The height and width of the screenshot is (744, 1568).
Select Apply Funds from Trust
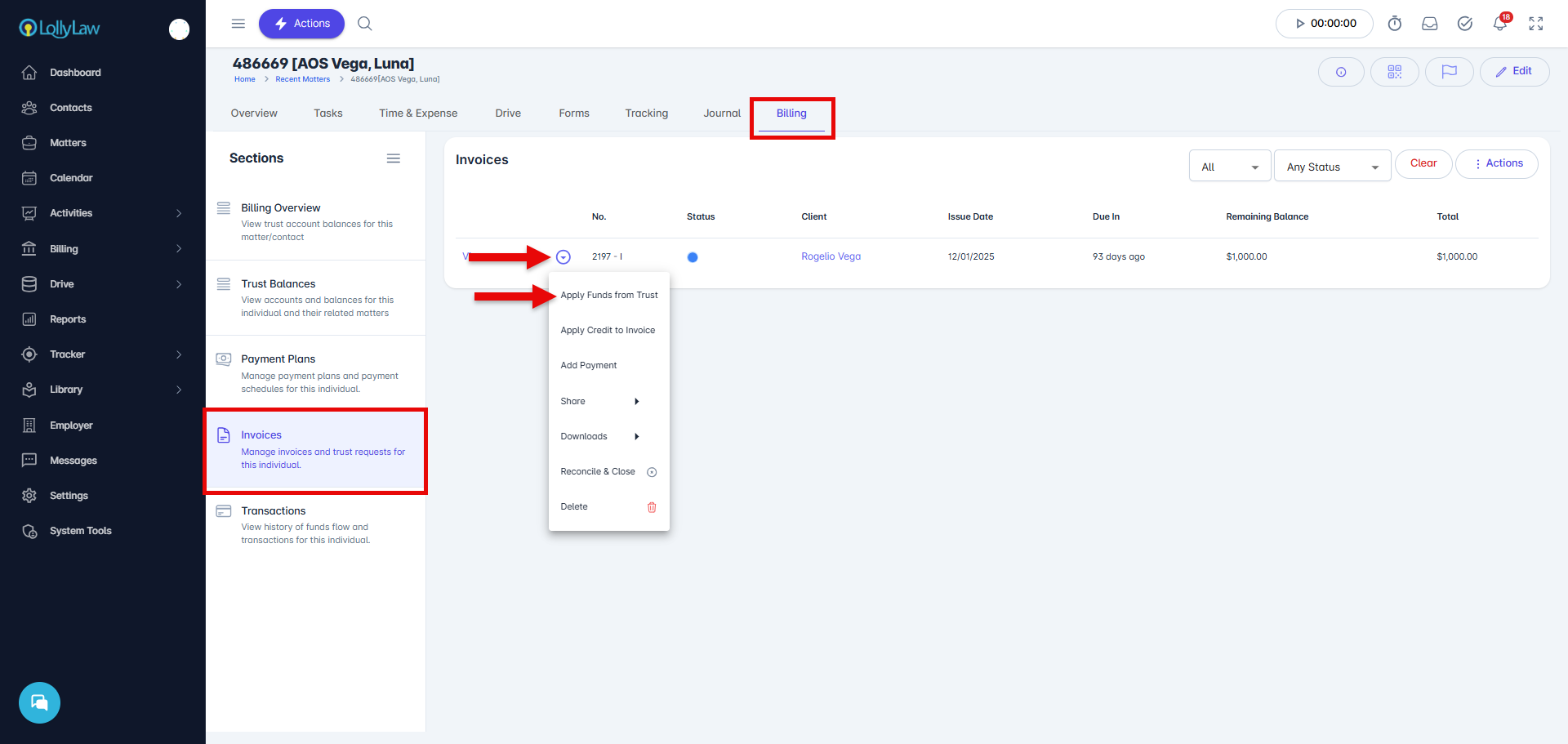click(x=608, y=296)
